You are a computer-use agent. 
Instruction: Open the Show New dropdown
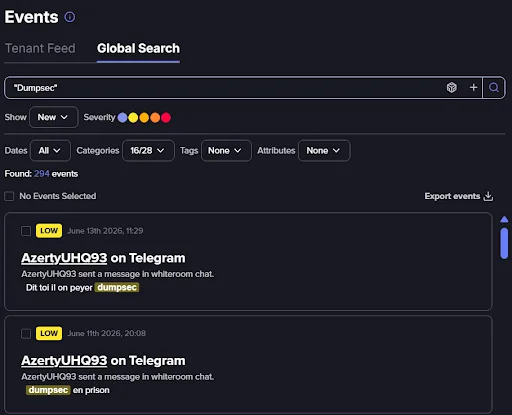[54, 117]
